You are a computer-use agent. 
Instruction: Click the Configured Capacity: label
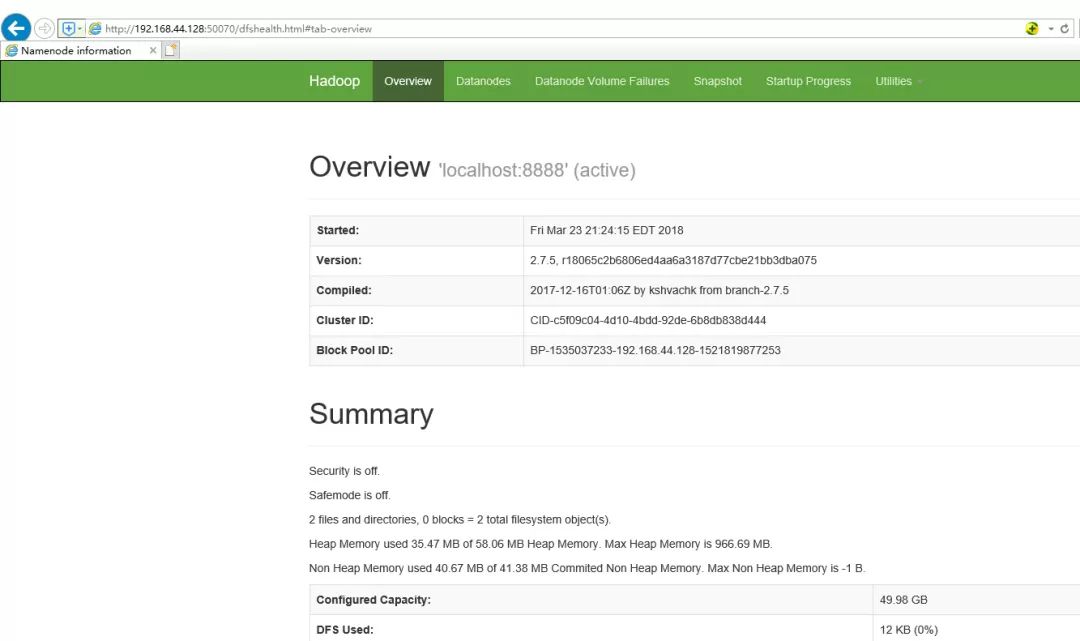coord(373,600)
